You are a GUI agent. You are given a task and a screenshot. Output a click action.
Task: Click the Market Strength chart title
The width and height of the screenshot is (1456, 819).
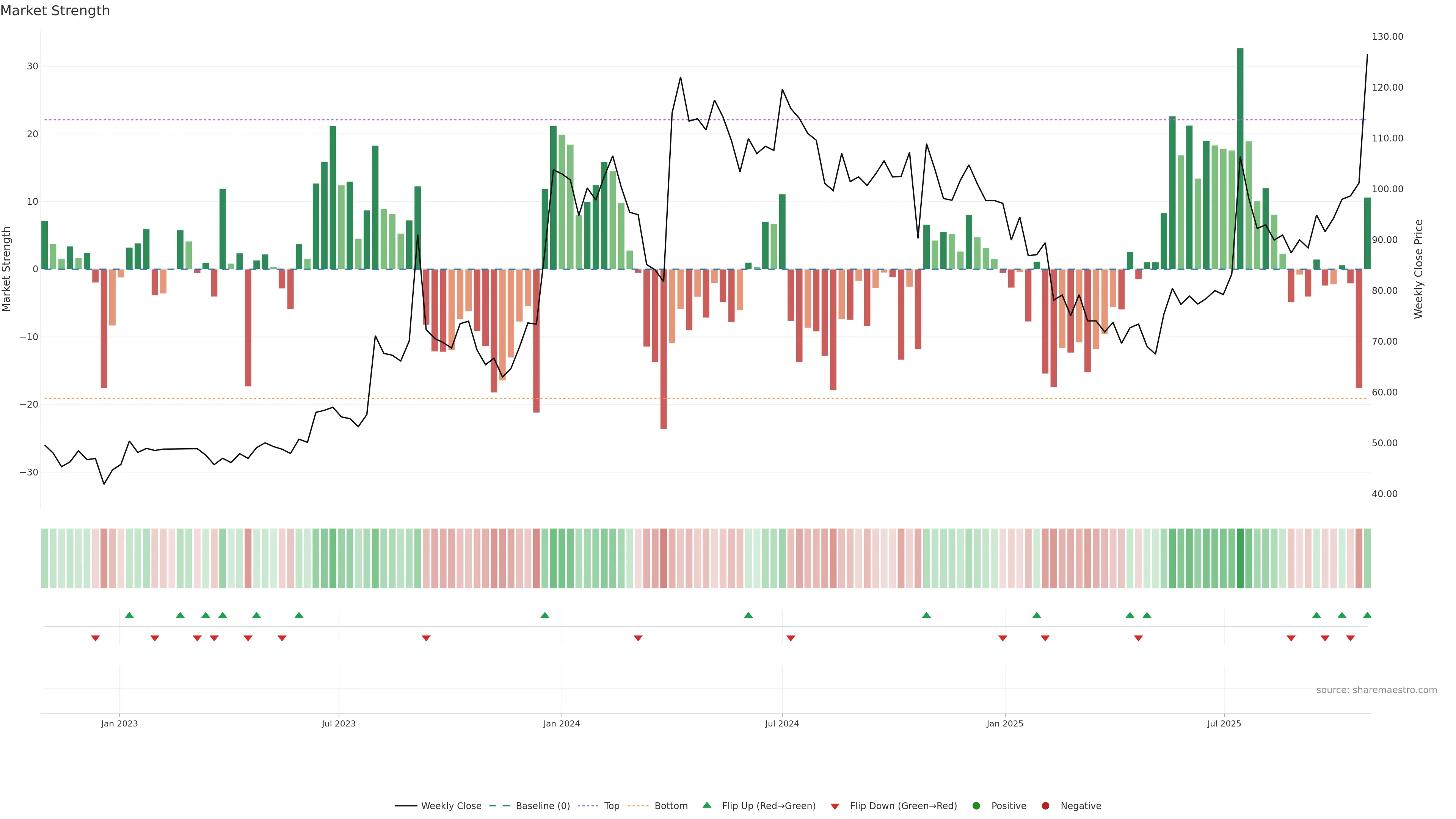tap(55, 11)
